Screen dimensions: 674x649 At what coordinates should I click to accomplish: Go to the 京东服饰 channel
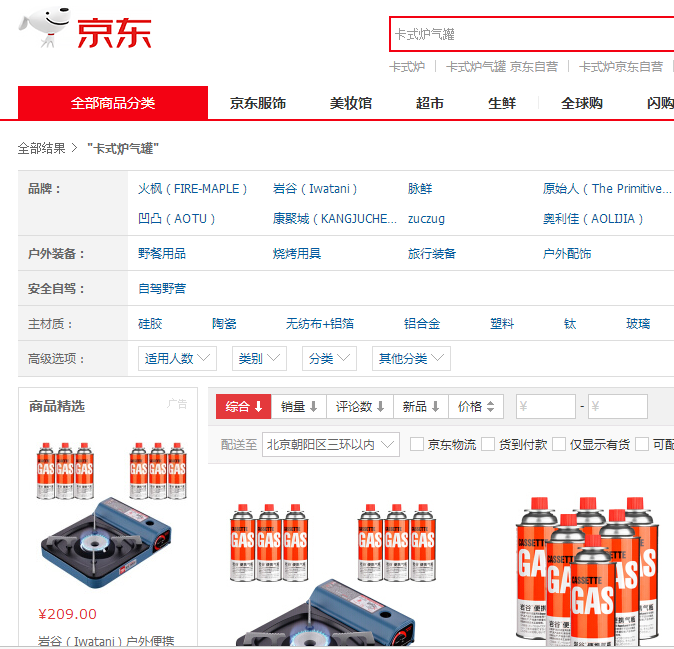(x=257, y=103)
